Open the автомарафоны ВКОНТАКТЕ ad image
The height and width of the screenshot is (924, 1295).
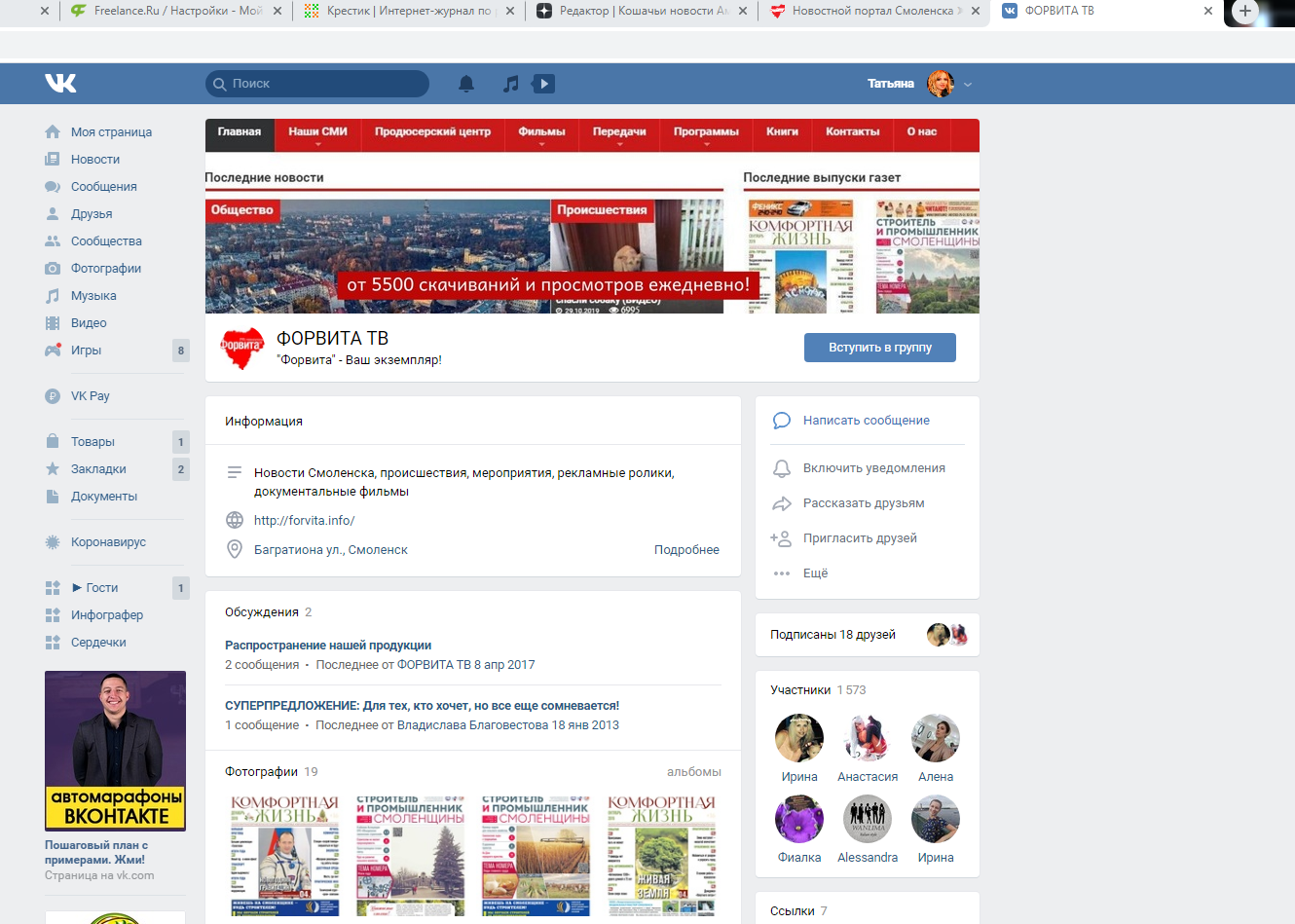[x=115, y=751]
